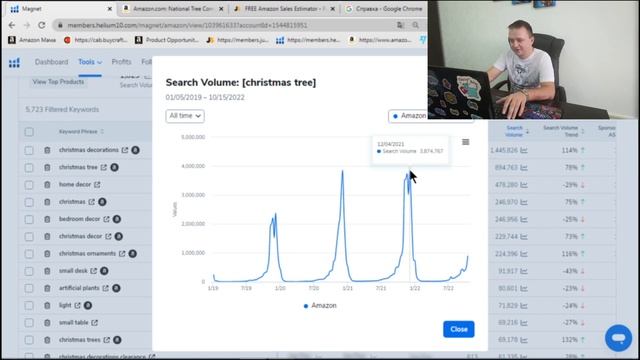Check the christmas row checkbox
Screen dimensions: 640x360
pyautogui.click(x=29, y=202)
